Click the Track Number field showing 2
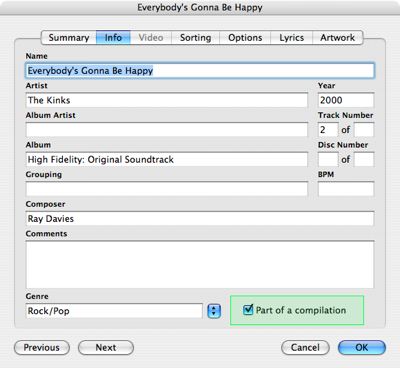The width and height of the screenshot is (400, 368). tap(328, 130)
